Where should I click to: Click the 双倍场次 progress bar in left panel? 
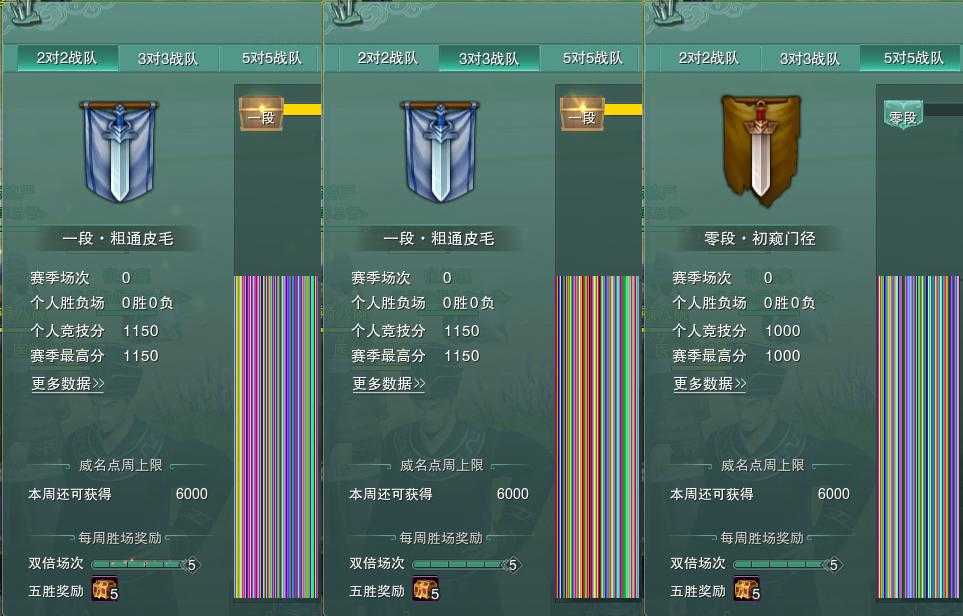[x=145, y=564]
